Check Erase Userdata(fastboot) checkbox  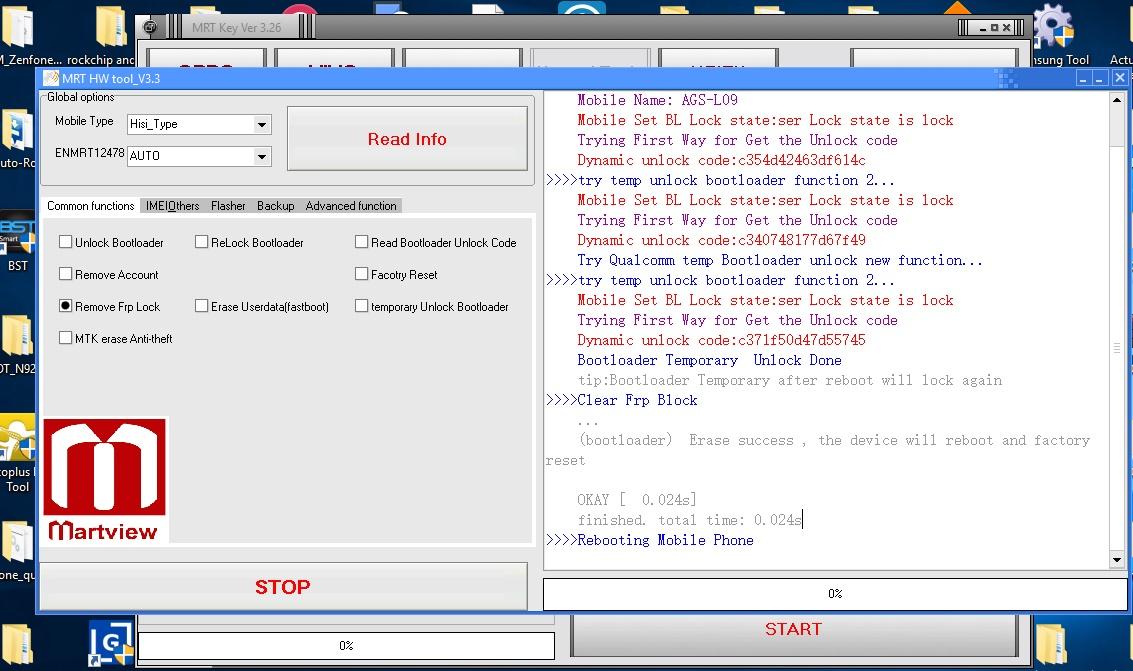202,306
